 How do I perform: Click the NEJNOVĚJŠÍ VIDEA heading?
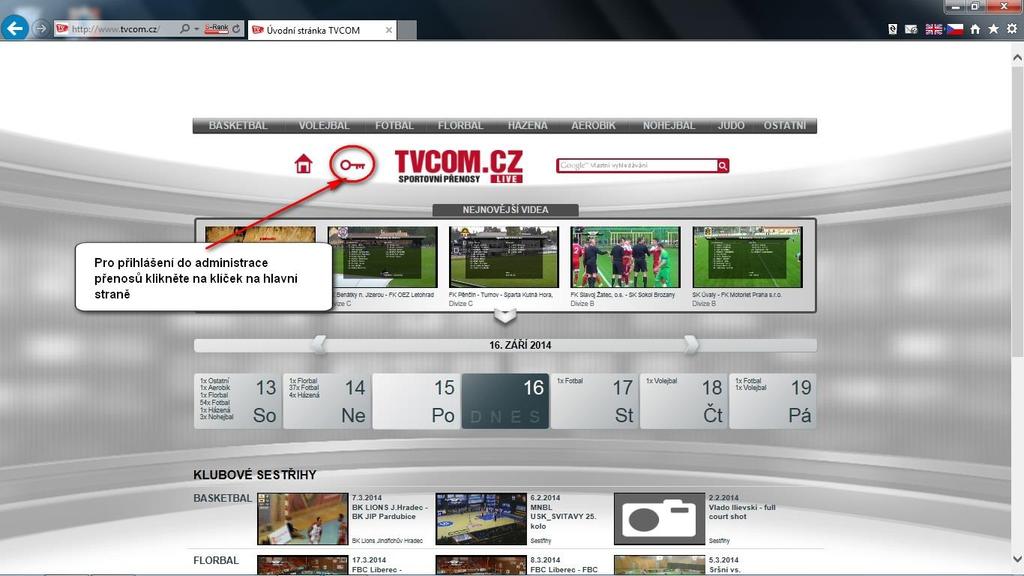click(x=505, y=210)
